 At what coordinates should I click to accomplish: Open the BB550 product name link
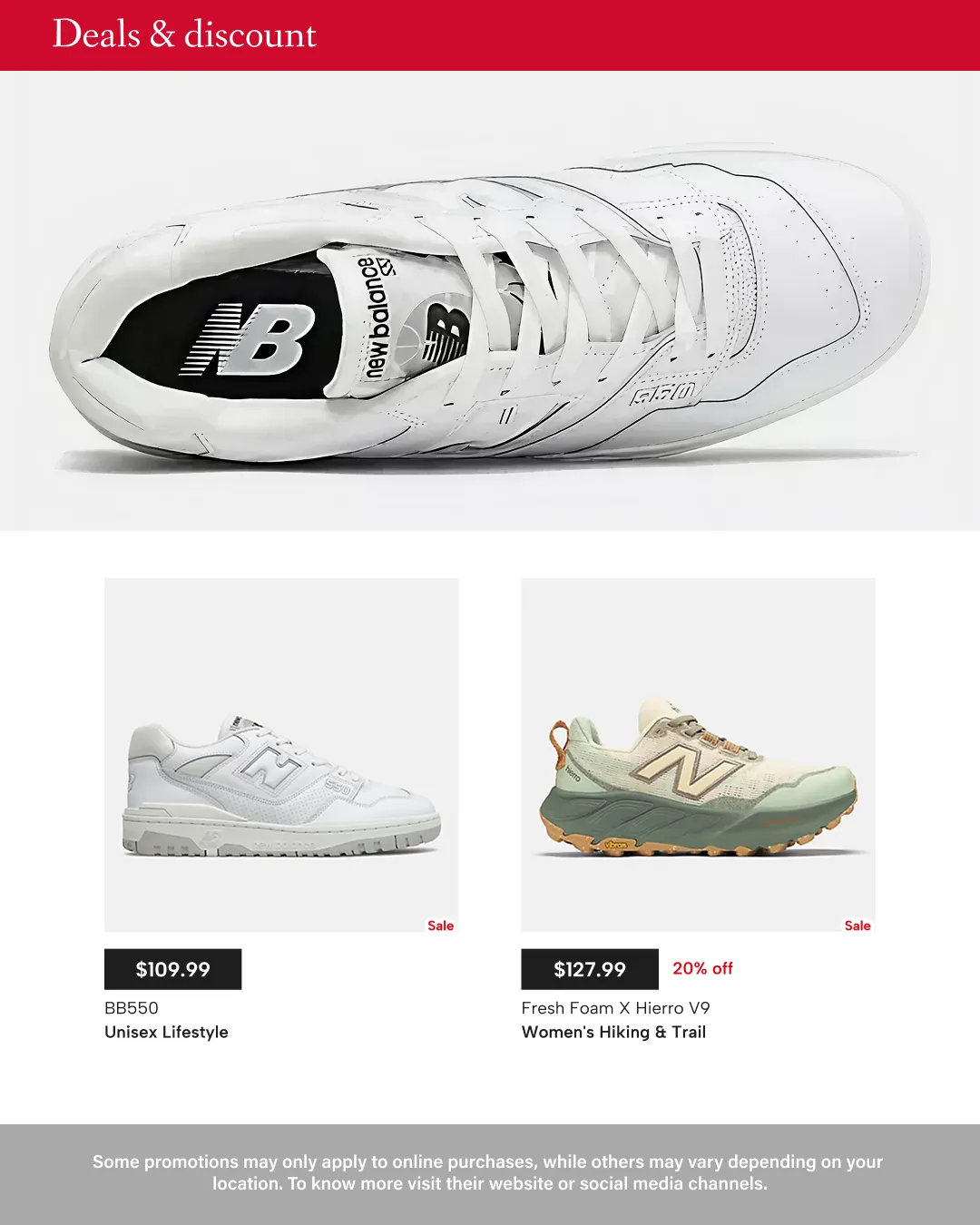click(132, 1008)
